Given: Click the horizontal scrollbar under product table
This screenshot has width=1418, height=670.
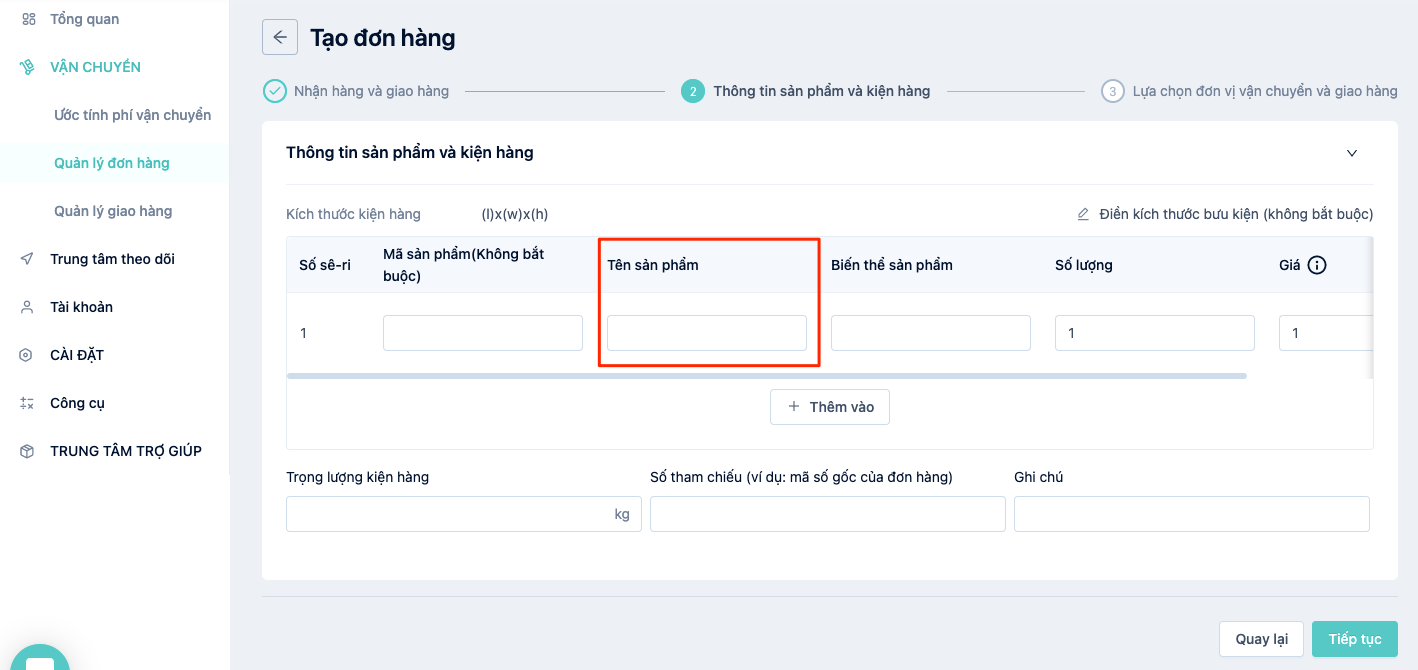Looking at the screenshot, I should 766,376.
